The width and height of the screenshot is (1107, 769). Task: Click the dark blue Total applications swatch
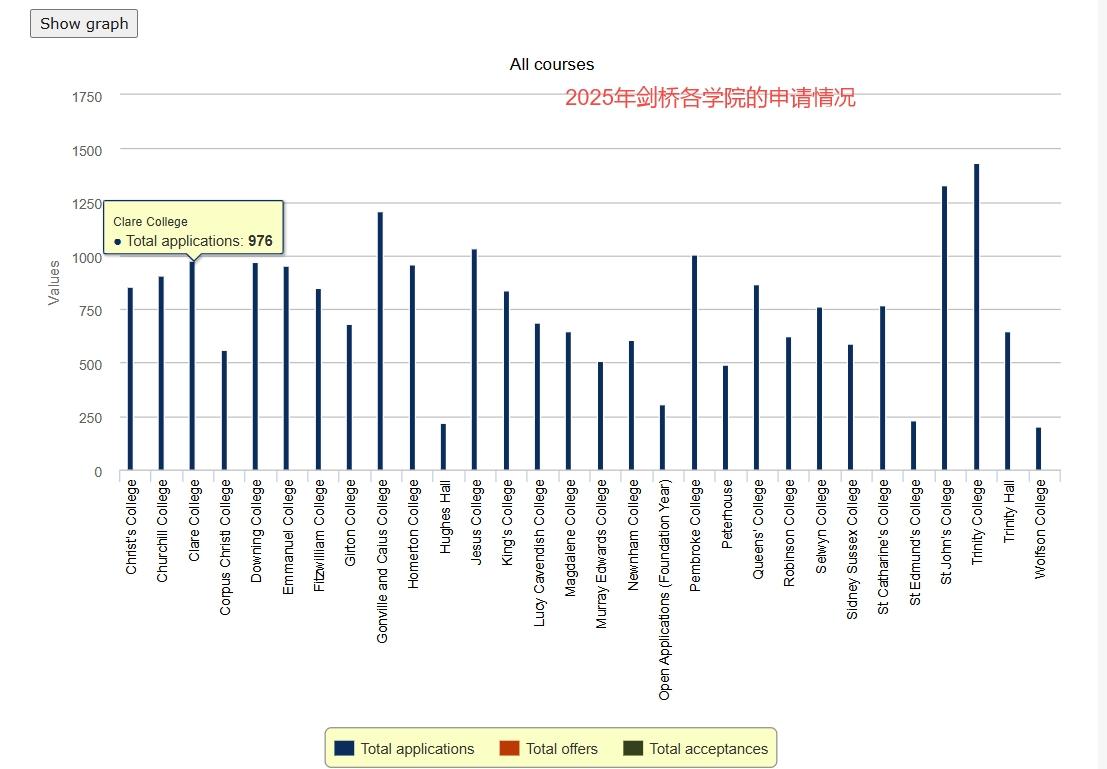344,749
